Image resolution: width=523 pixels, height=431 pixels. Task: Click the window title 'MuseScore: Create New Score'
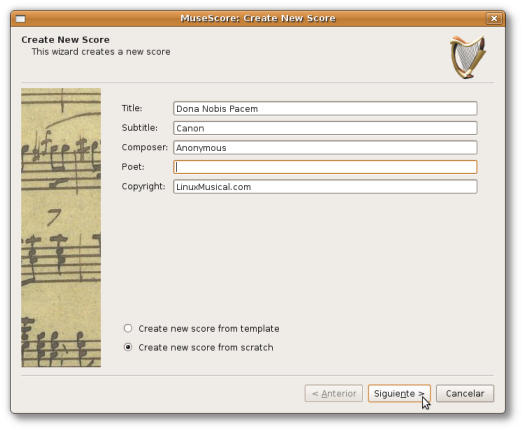[258, 18]
